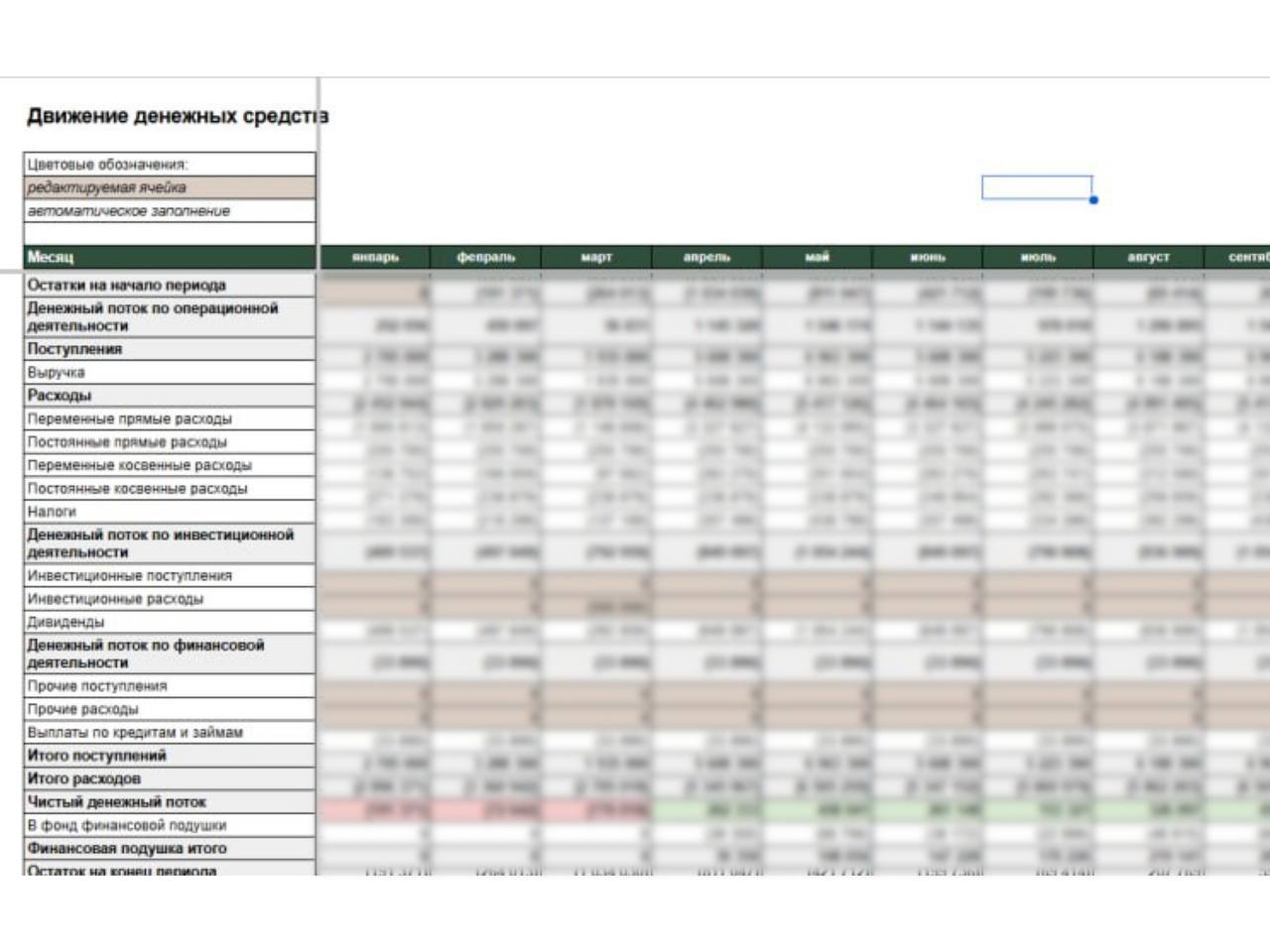The height and width of the screenshot is (952, 1270).
Task: Click the empty blue-outlined selected cell
Action: click(1037, 187)
